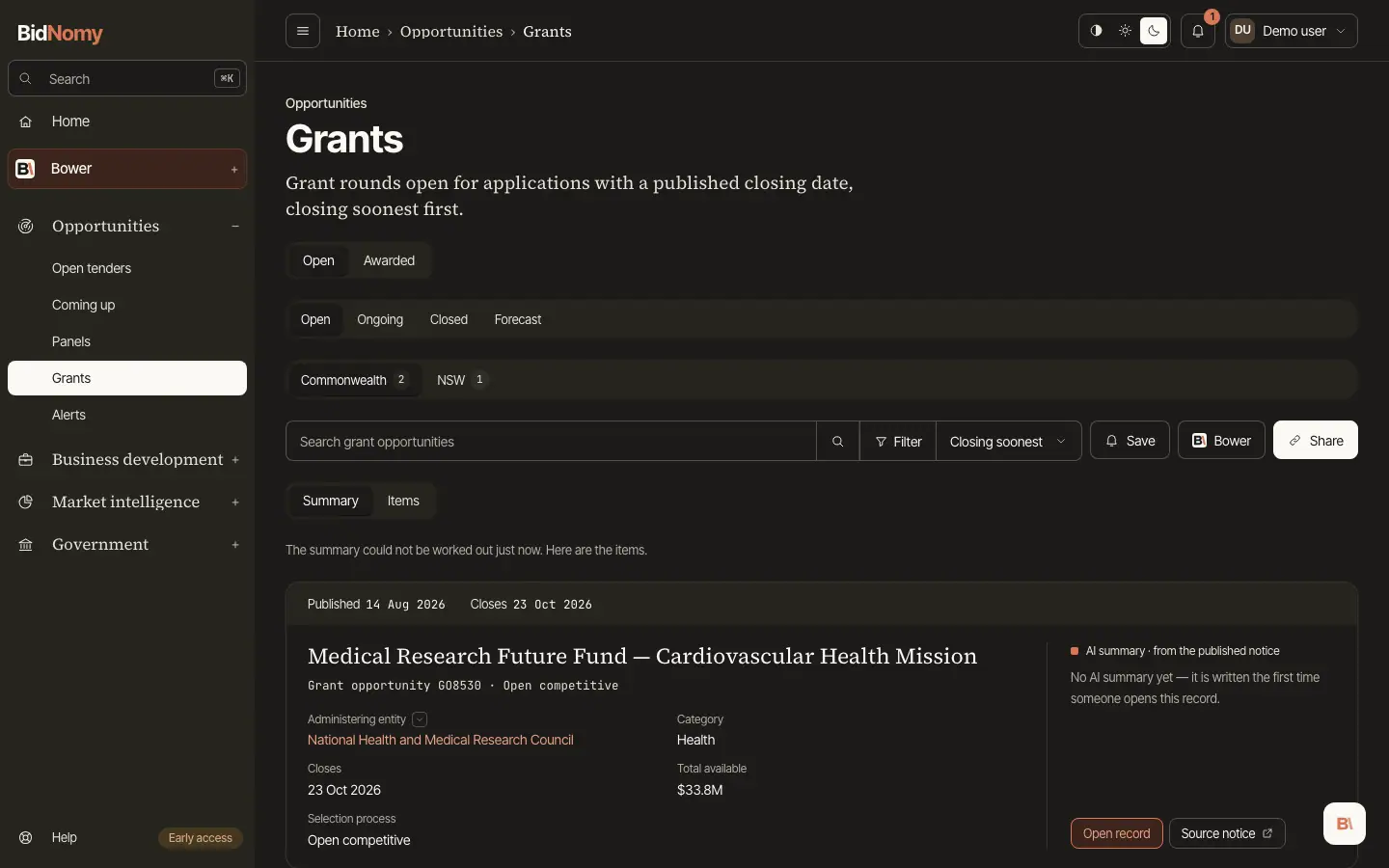Select the Forecast status filter
This screenshot has width=1389, height=868.
coord(518,319)
